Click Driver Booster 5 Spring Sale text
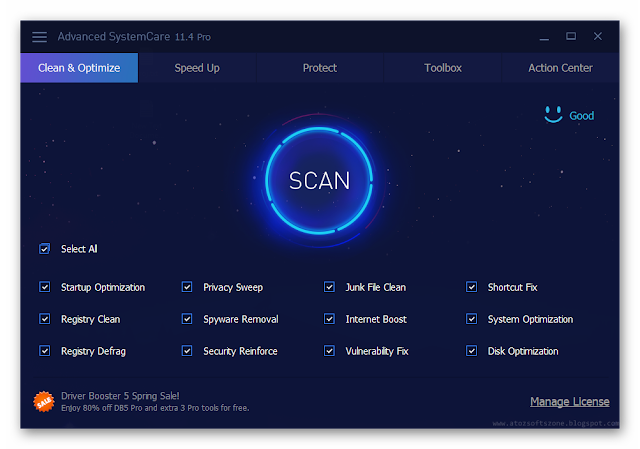 click(x=120, y=396)
